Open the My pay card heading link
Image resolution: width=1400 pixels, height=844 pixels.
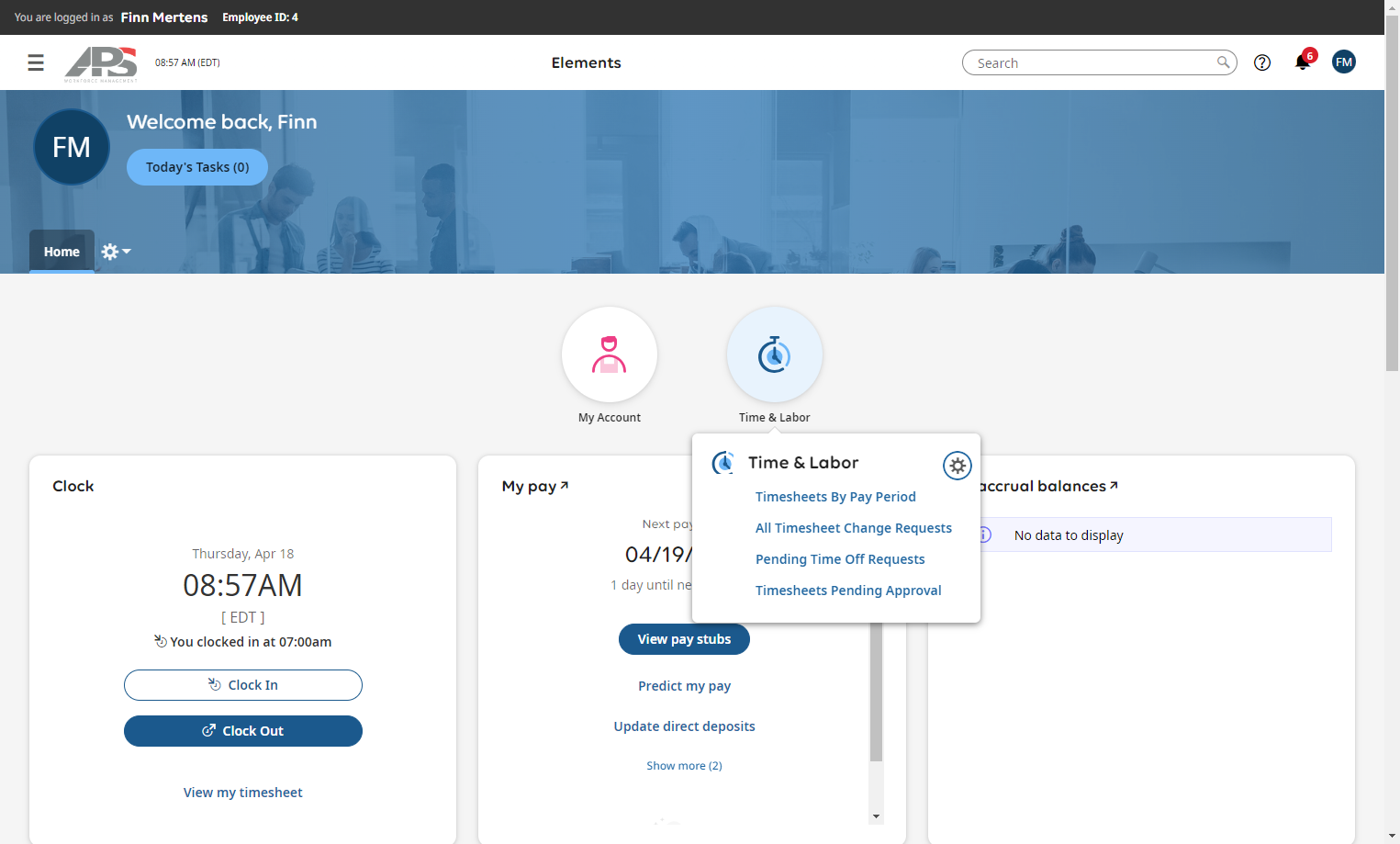click(x=535, y=486)
